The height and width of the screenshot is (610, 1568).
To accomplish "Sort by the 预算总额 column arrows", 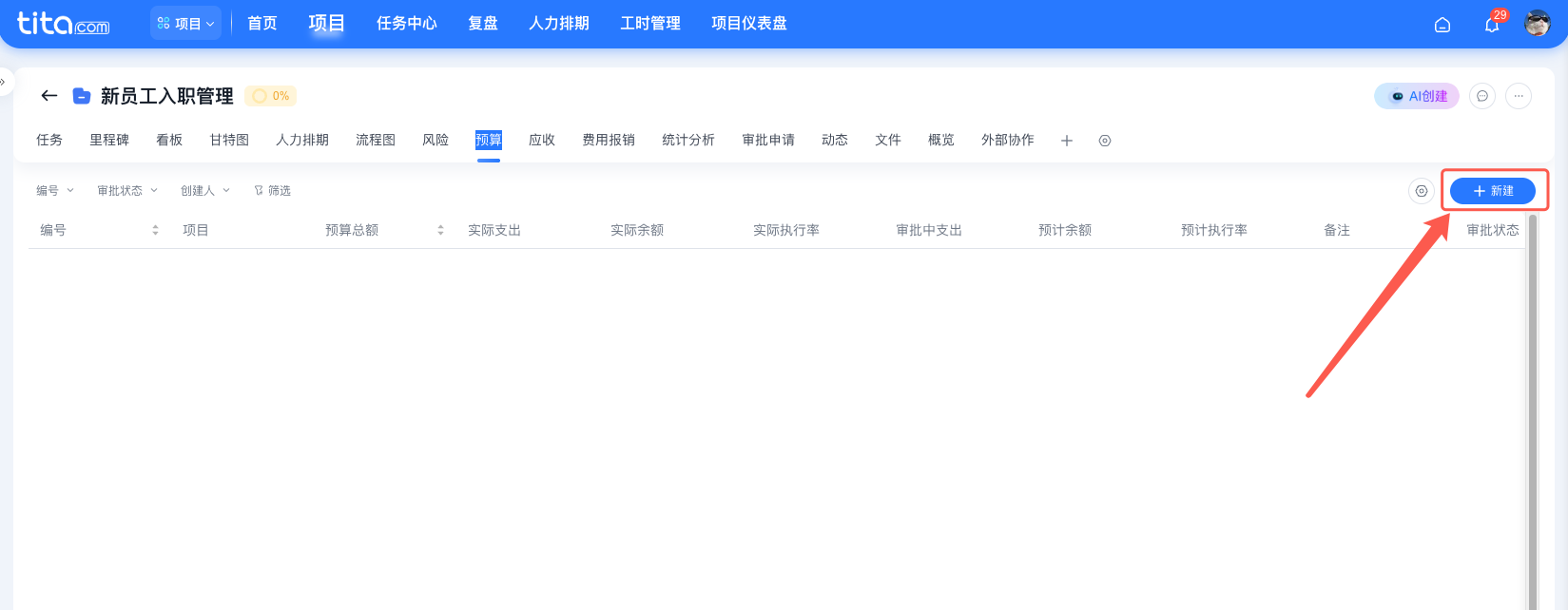I will pos(440,230).
